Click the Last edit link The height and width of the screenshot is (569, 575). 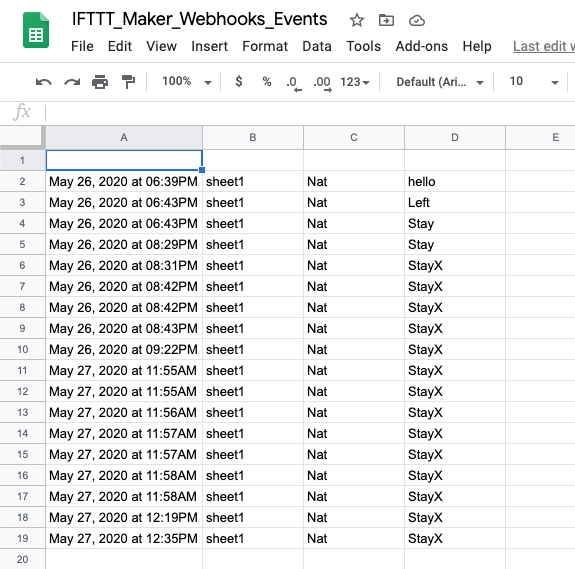(544, 46)
